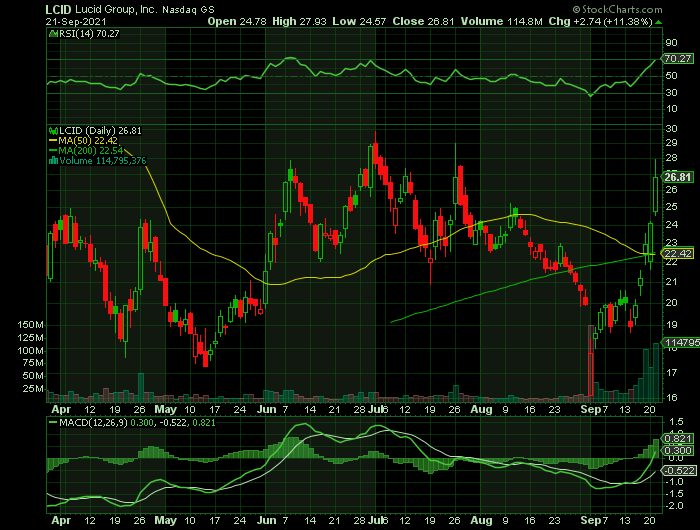Click the green MA(200) legend line marker
Screen dimensions: 700x530
click(x=53, y=150)
